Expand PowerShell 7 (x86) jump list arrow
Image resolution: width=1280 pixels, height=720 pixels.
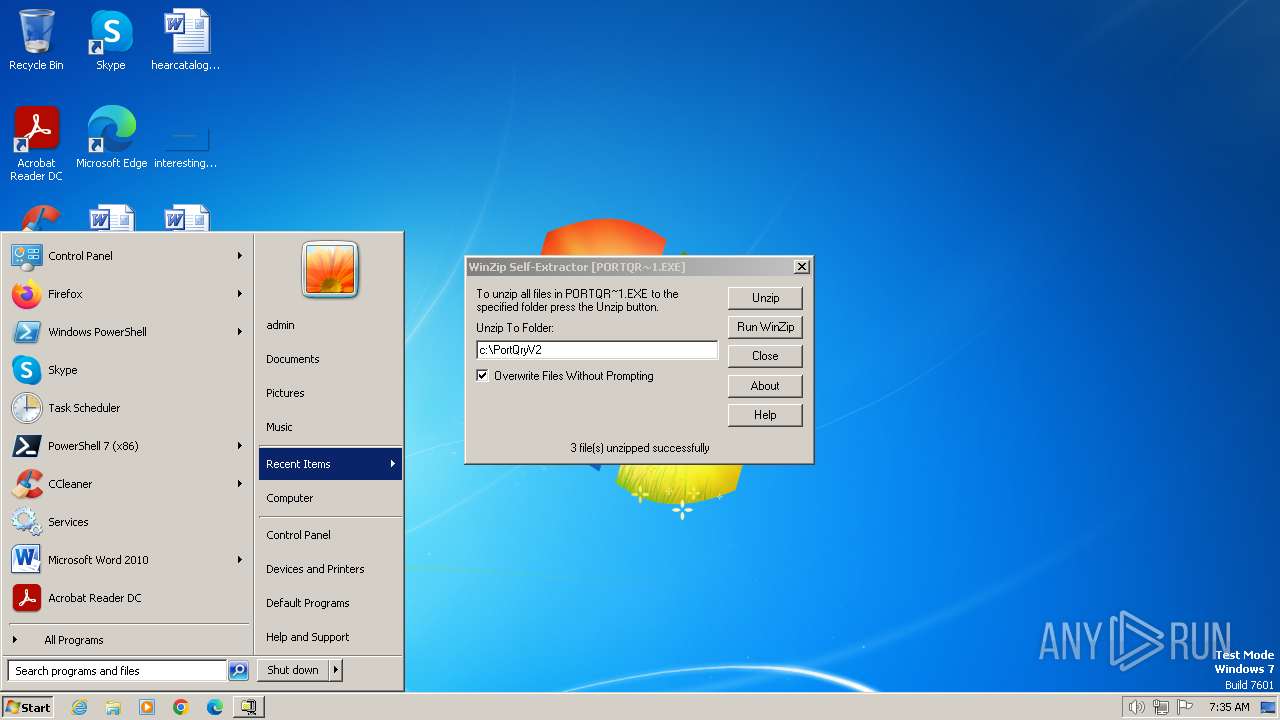(240, 446)
